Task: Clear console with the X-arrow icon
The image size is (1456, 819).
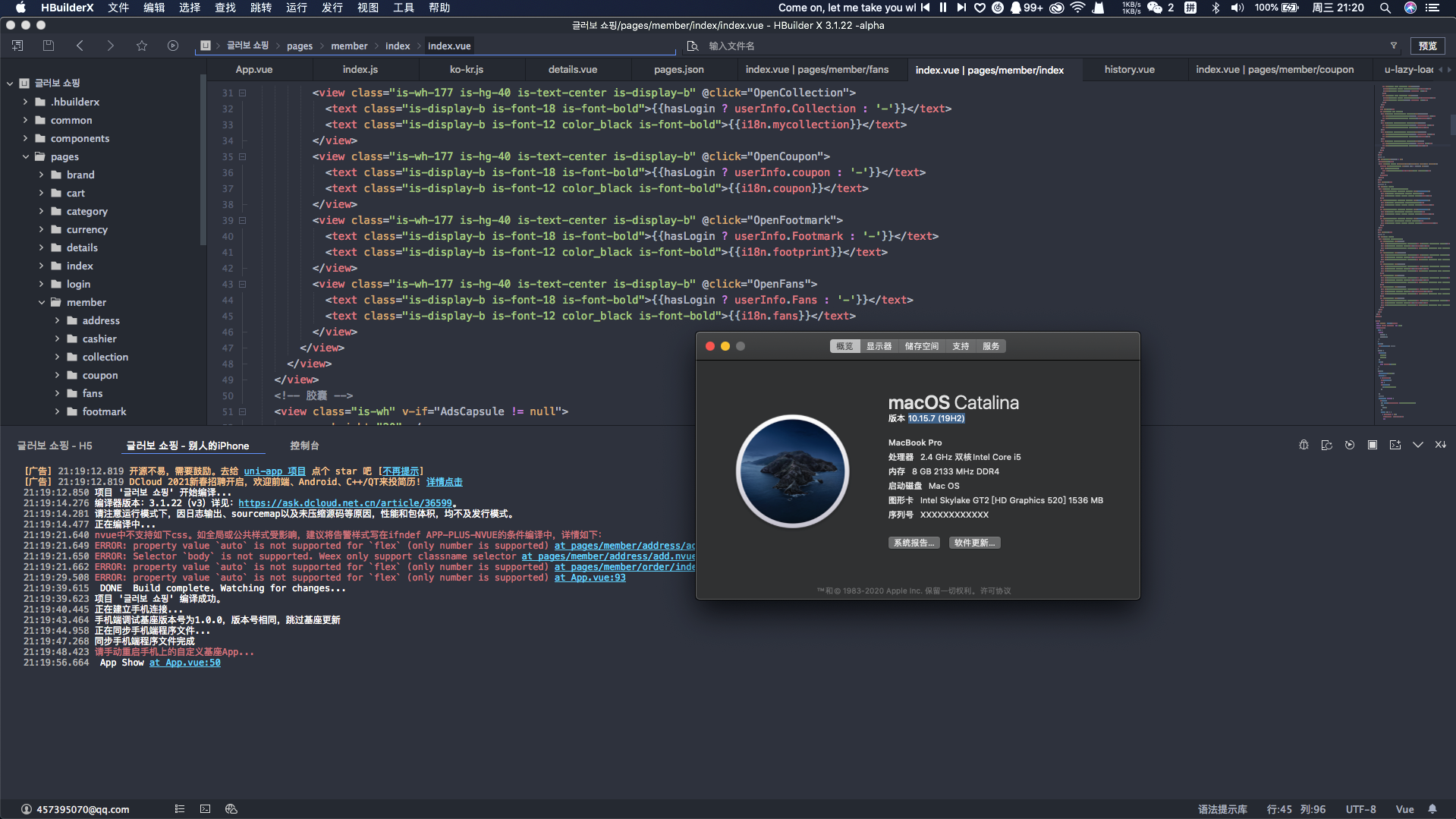Action: pyautogui.click(x=1440, y=445)
